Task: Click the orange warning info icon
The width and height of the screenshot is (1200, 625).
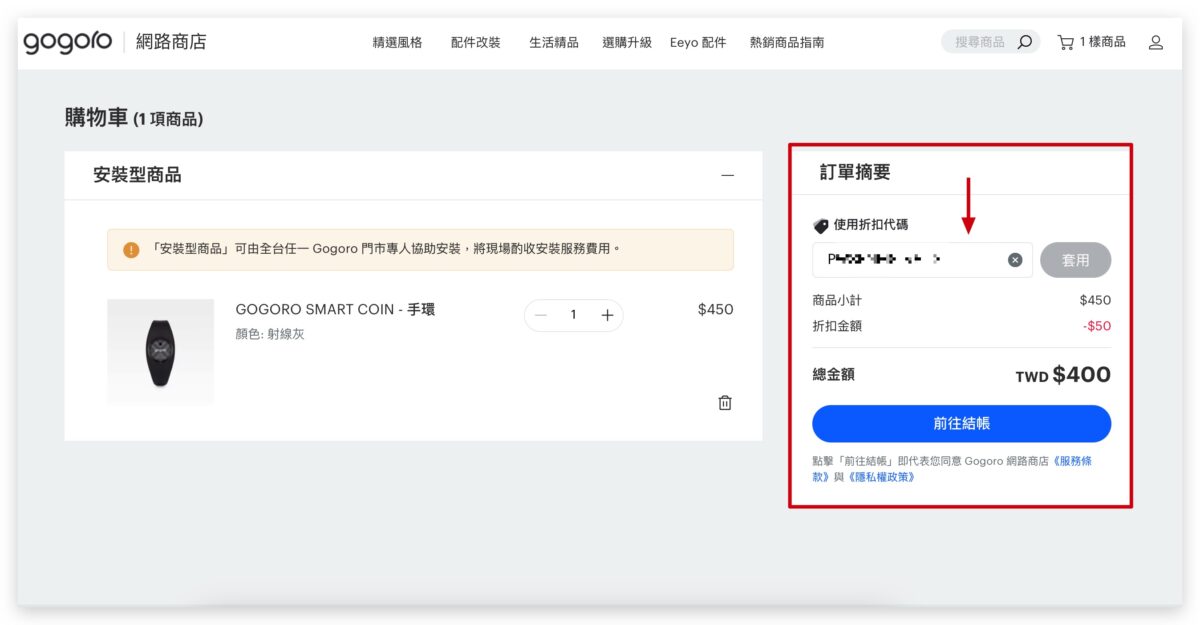Action: click(x=131, y=249)
